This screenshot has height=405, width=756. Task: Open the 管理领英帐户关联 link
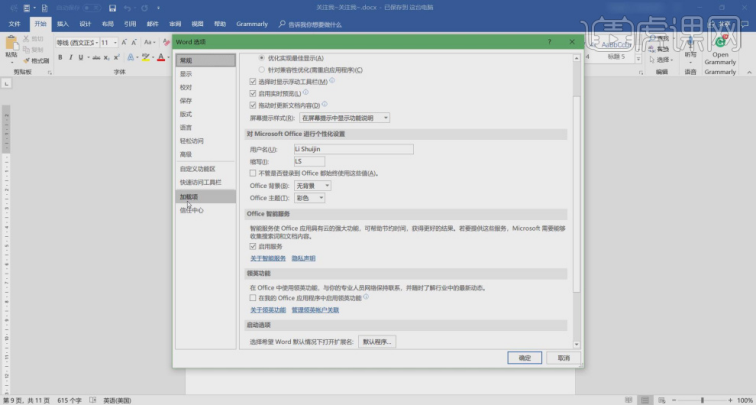click(x=315, y=310)
